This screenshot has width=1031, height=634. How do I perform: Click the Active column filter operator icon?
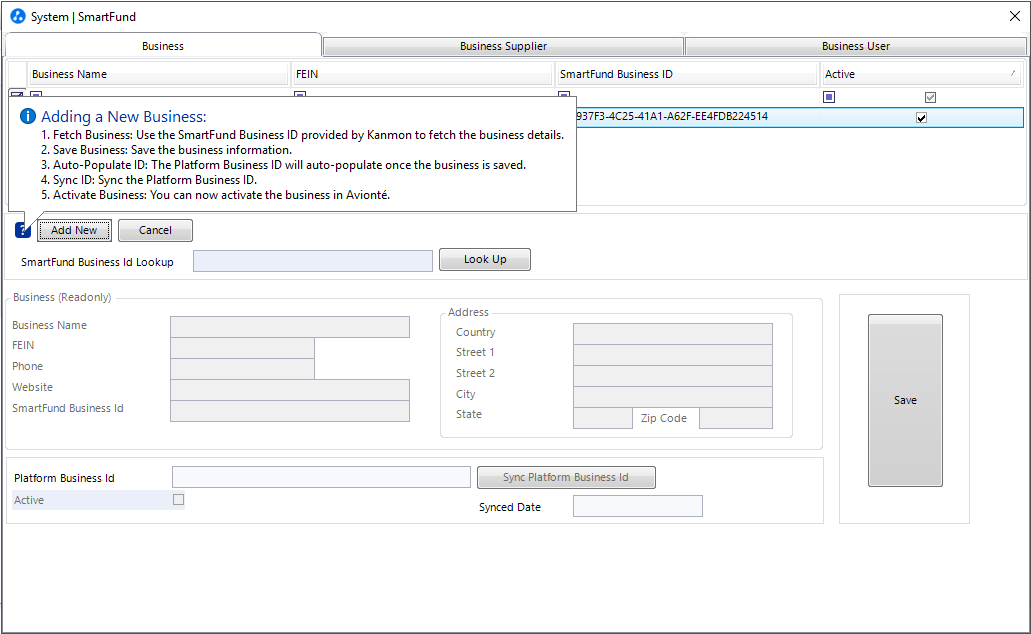click(x=829, y=97)
